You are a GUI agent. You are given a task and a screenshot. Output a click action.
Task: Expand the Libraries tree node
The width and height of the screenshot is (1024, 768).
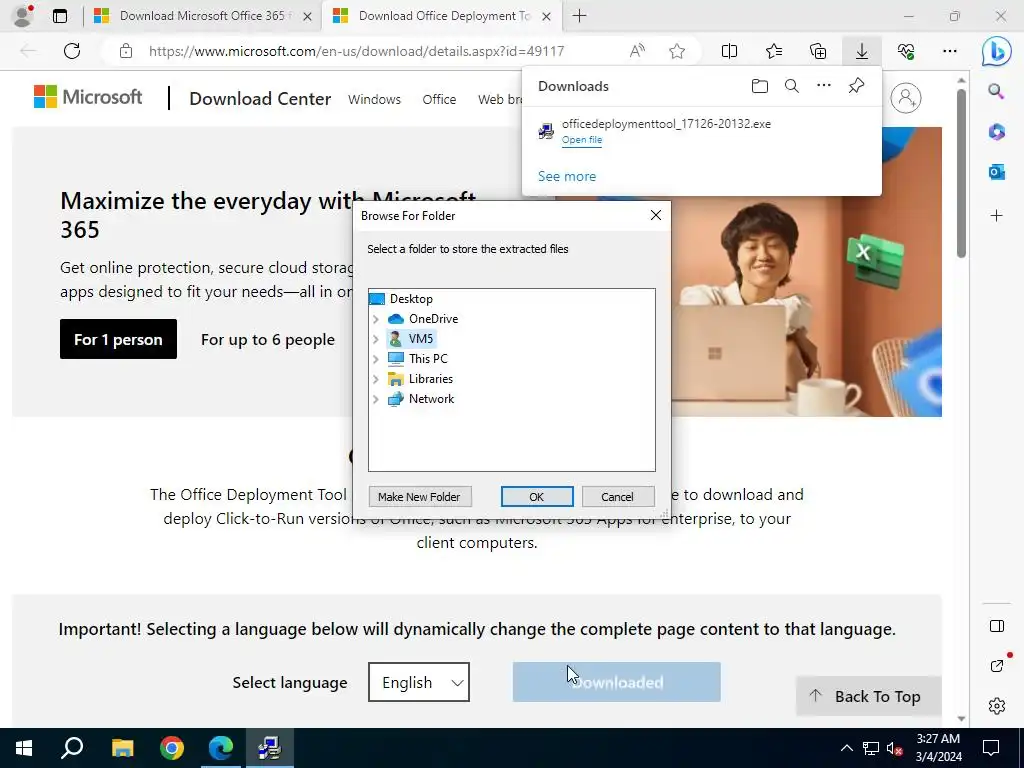click(x=376, y=379)
